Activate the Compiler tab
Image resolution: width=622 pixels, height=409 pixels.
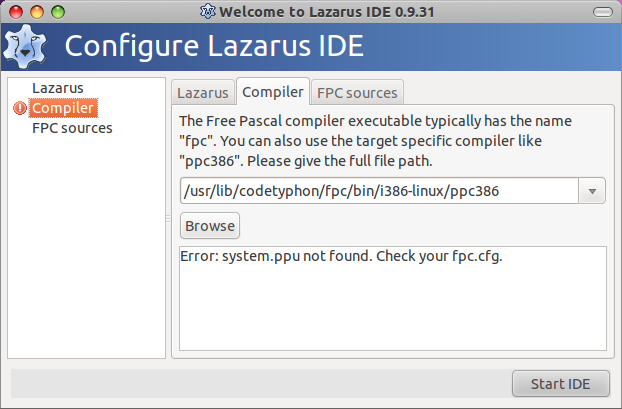[273, 92]
